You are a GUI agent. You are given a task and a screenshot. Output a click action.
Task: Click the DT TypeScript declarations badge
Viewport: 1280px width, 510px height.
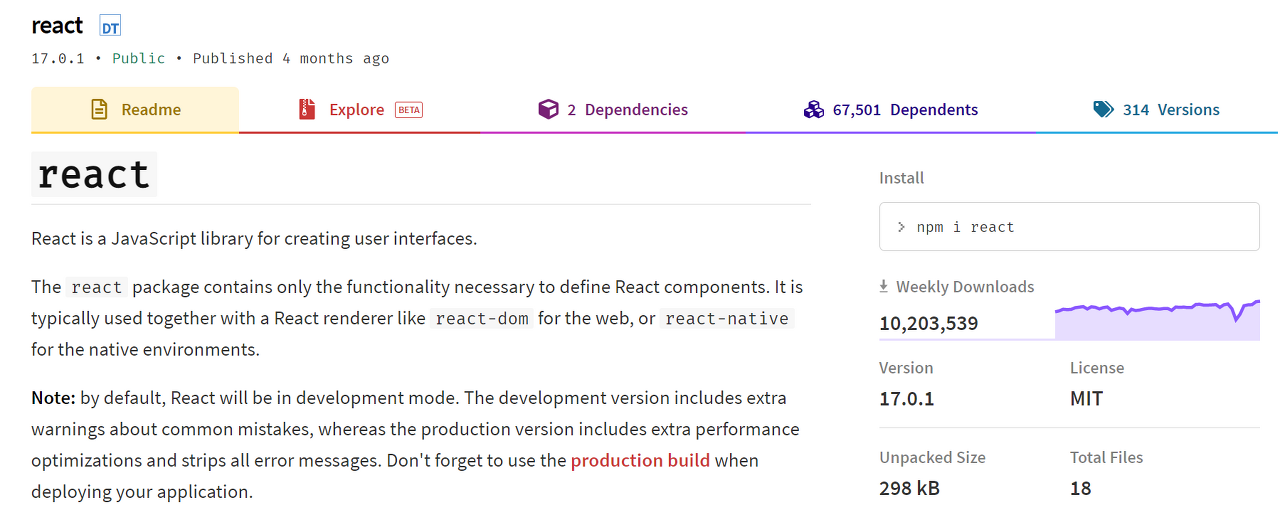(110, 27)
